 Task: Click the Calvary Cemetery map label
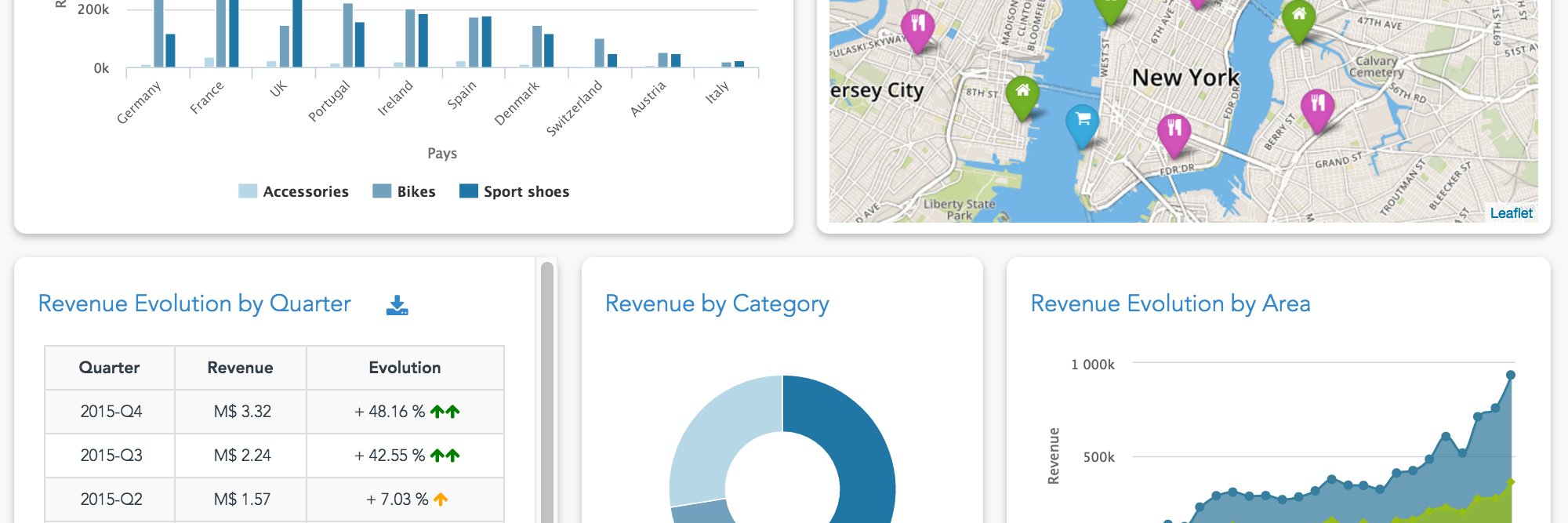(1377, 67)
